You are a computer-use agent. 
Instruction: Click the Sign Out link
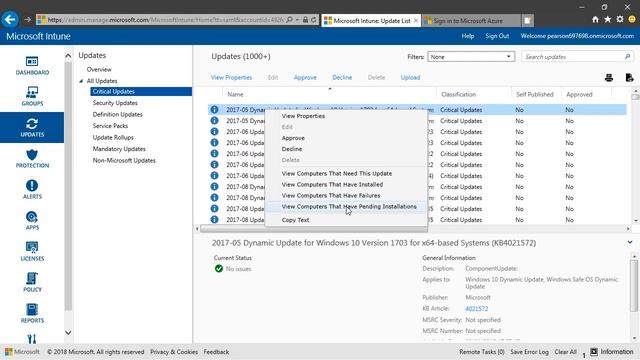point(497,36)
